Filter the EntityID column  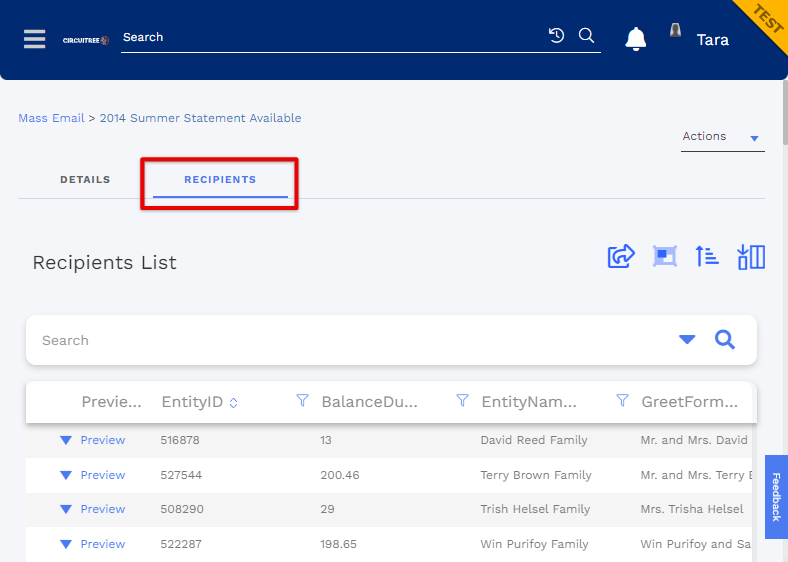(x=302, y=400)
